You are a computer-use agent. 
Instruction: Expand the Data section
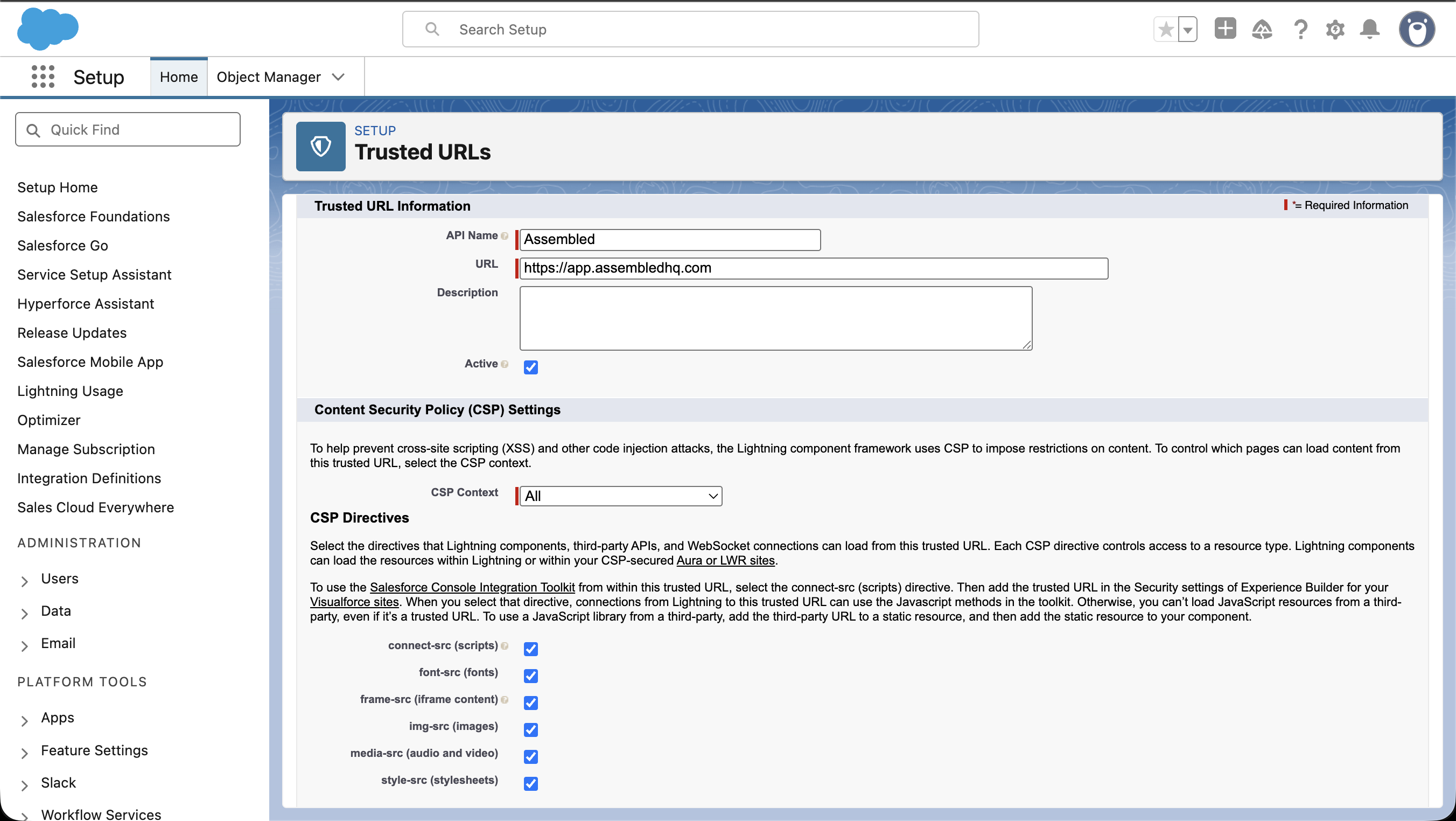(24, 613)
